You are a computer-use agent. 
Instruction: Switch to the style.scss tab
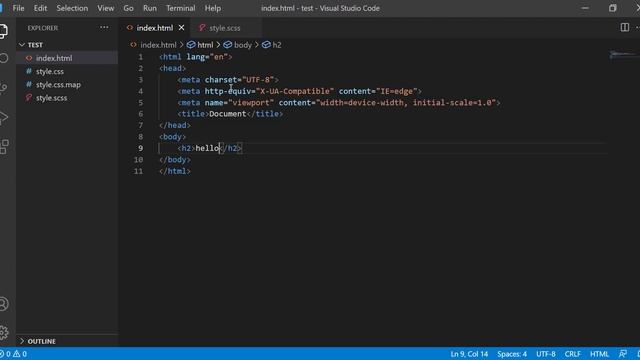224,28
